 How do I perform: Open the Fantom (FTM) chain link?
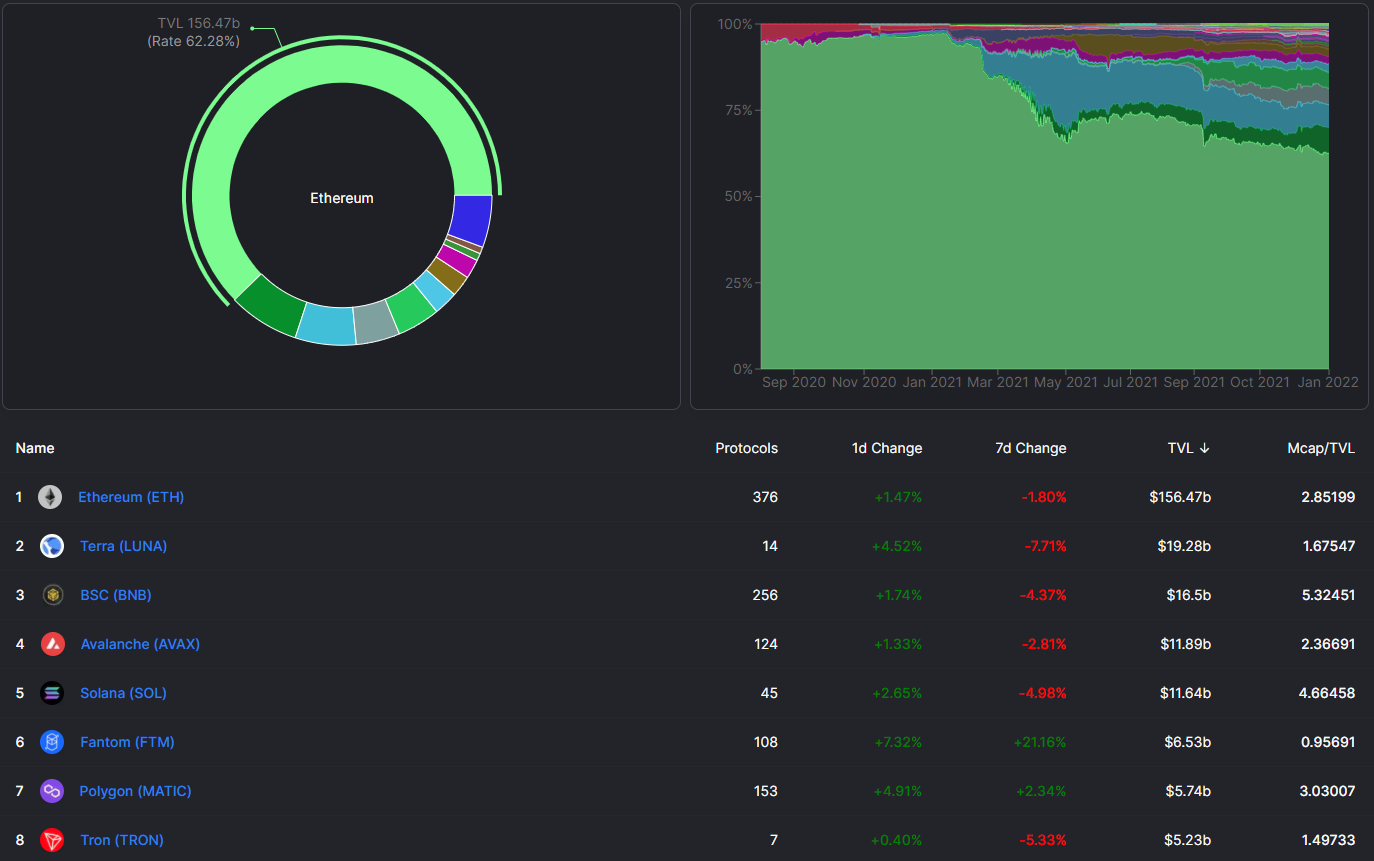[x=127, y=742]
